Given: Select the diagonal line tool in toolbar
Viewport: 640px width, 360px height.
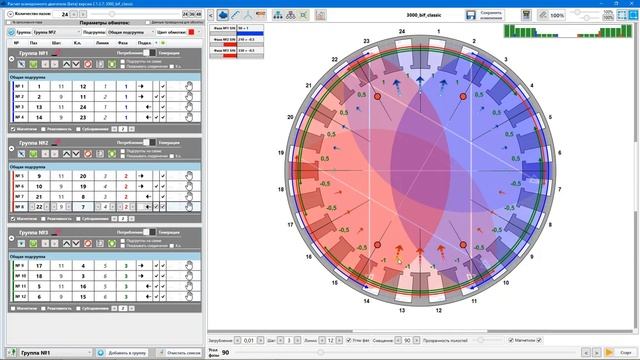Looking at the screenshot, I should 236,15.
